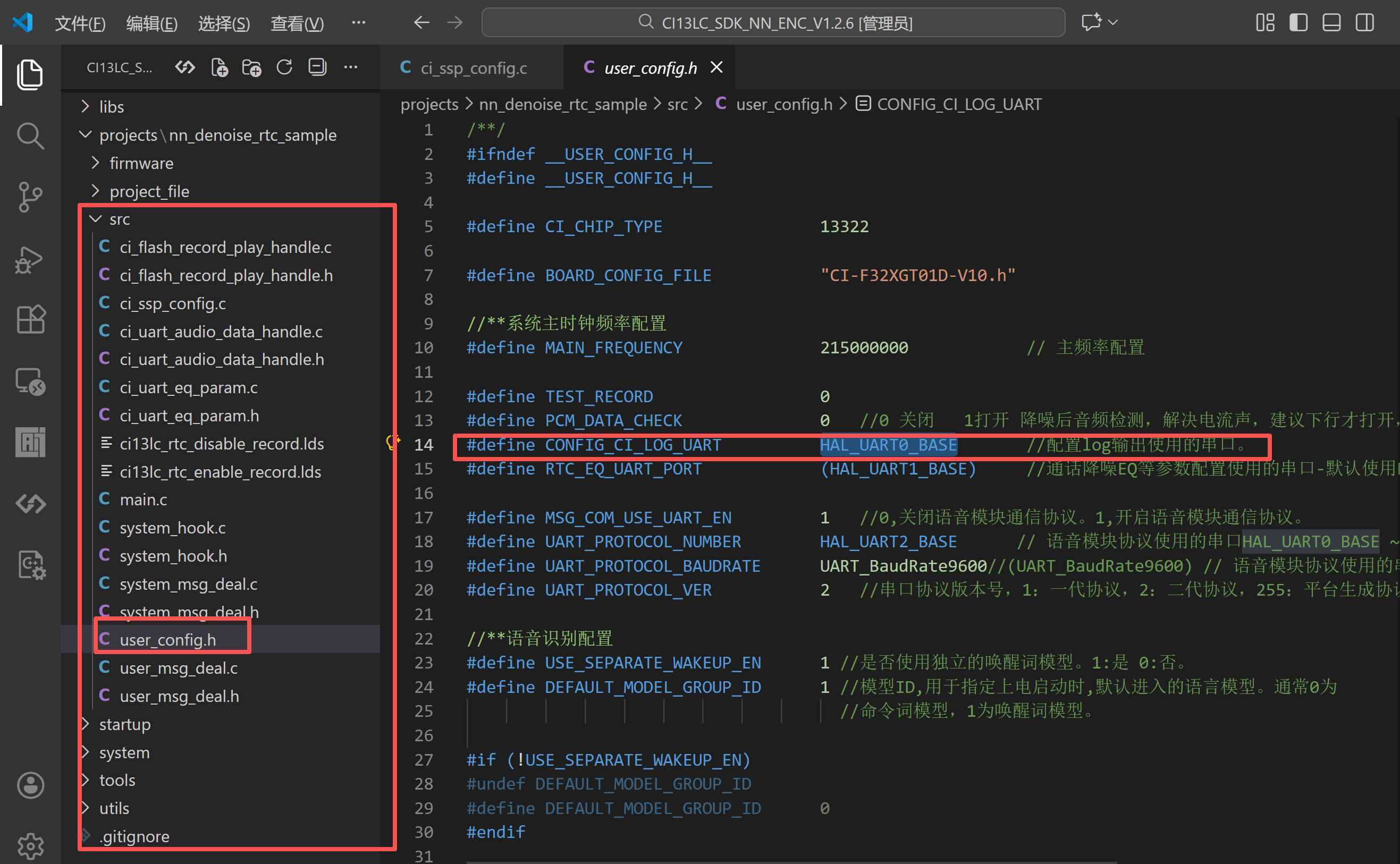The width and height of the screenshot is (1400, 864).
Task: Open the Source Control view
Action: click(x=30, y=197)
